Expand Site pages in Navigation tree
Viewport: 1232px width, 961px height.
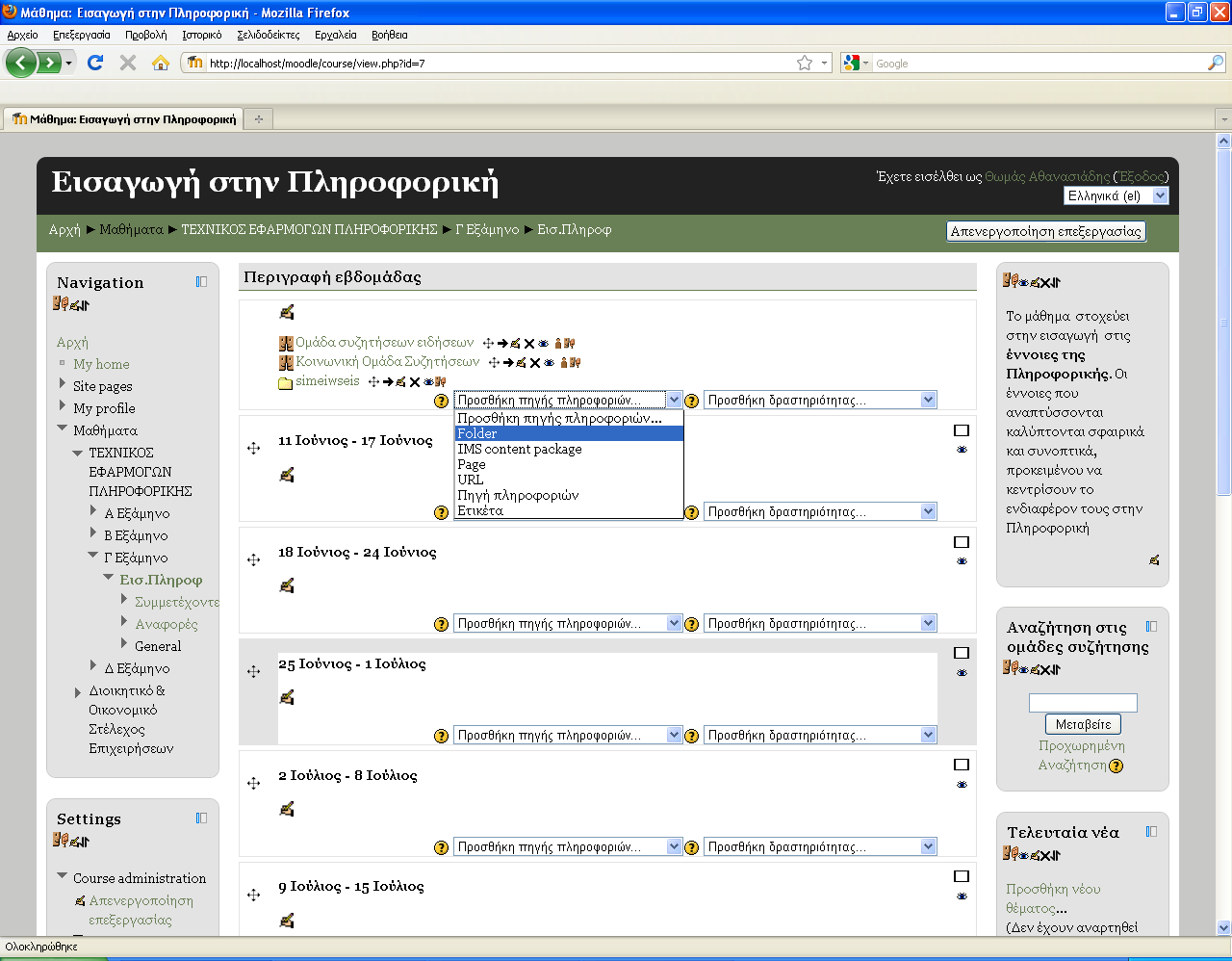point(63,384)
